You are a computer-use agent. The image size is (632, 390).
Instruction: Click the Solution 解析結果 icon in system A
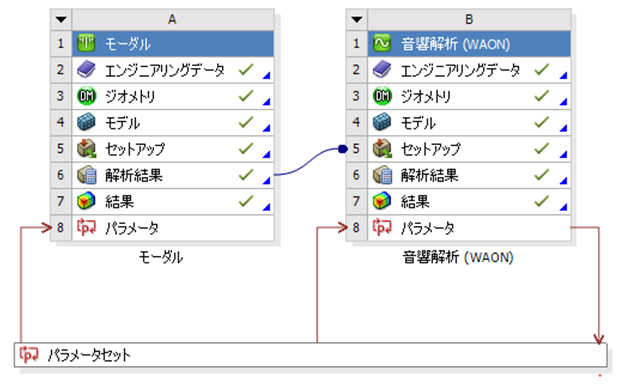[86, 175]
